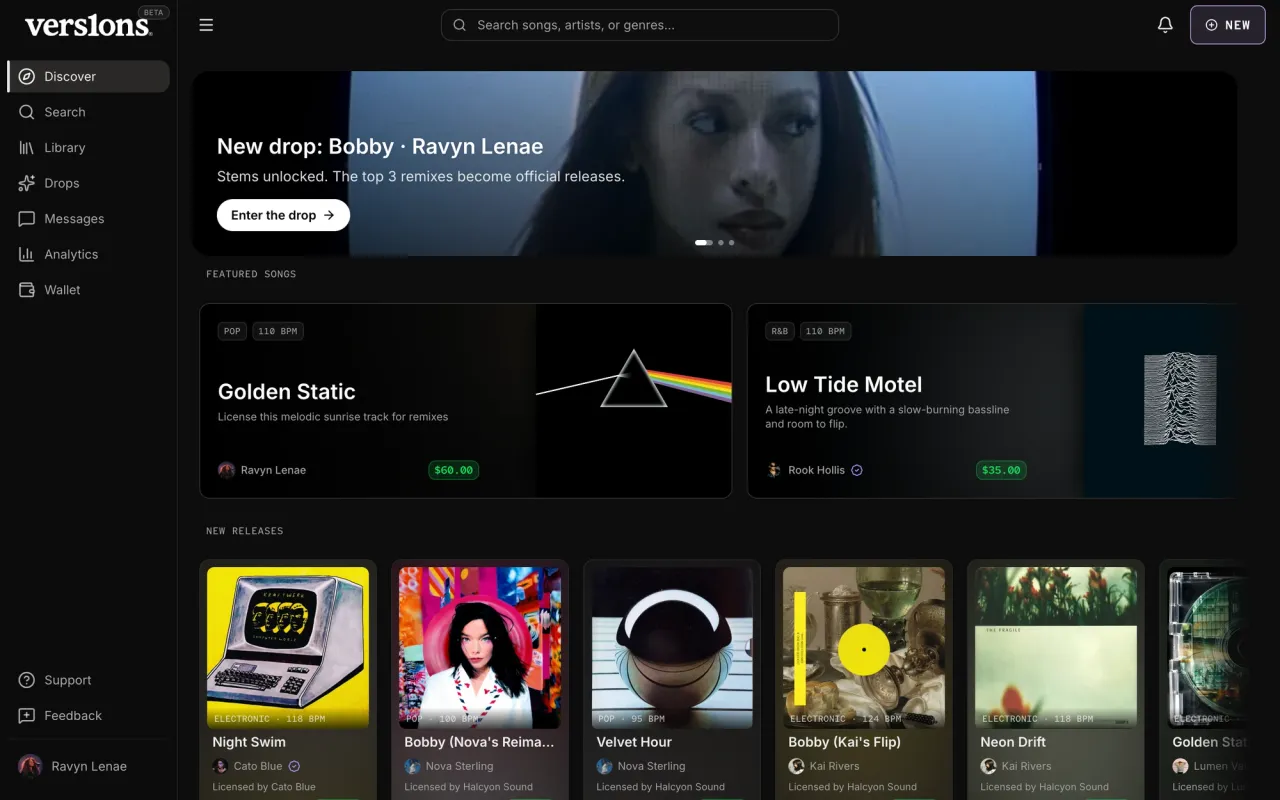The width and height of the screenshot is (1280, 800).
Task: Open the Analytics page
Action: pos(88,254)
